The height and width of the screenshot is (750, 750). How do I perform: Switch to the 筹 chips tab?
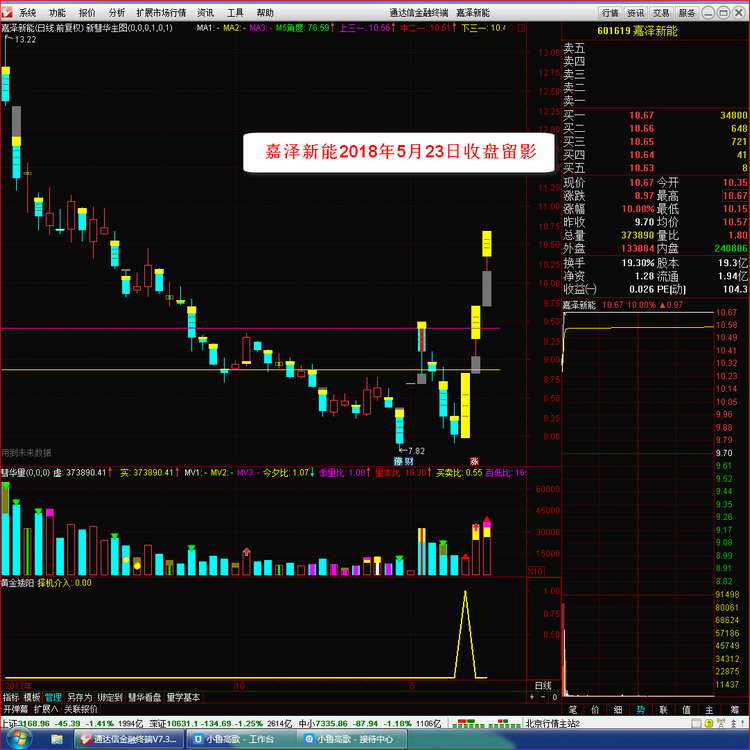(x=734, y=710)
